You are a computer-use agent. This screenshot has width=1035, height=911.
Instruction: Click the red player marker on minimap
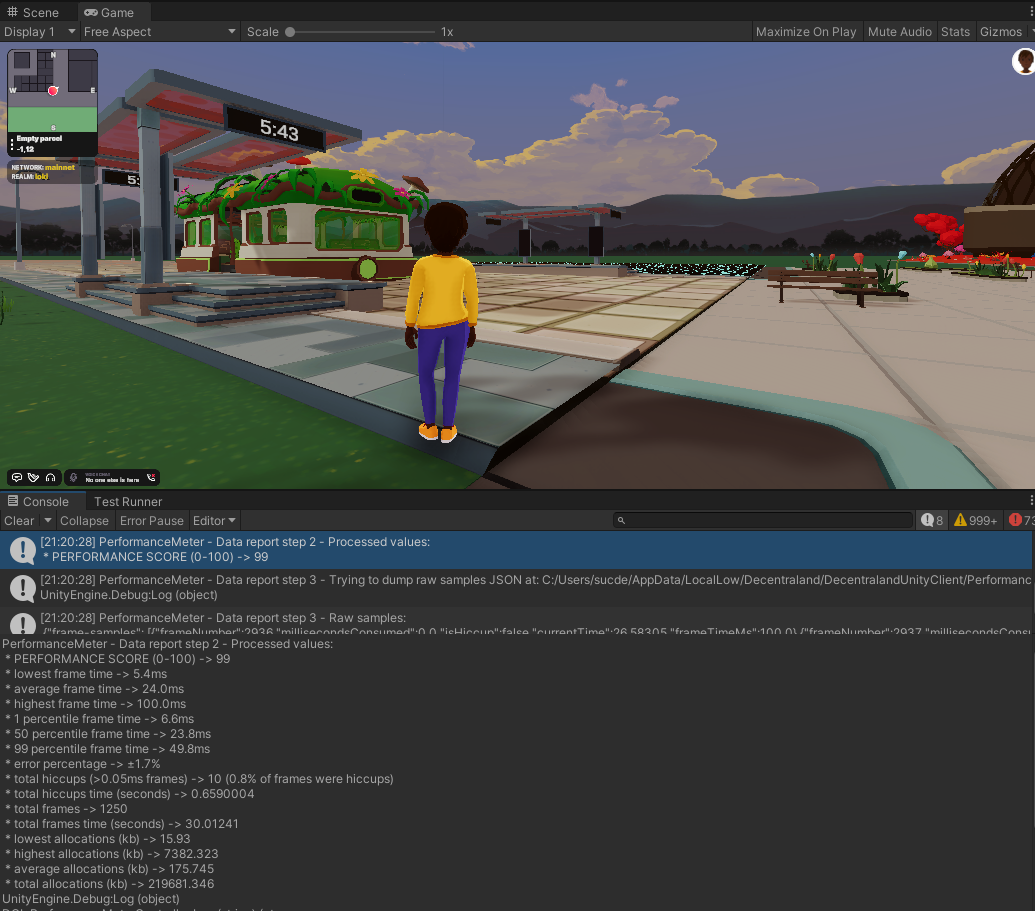pyautogui.click(x=53, y=90)
